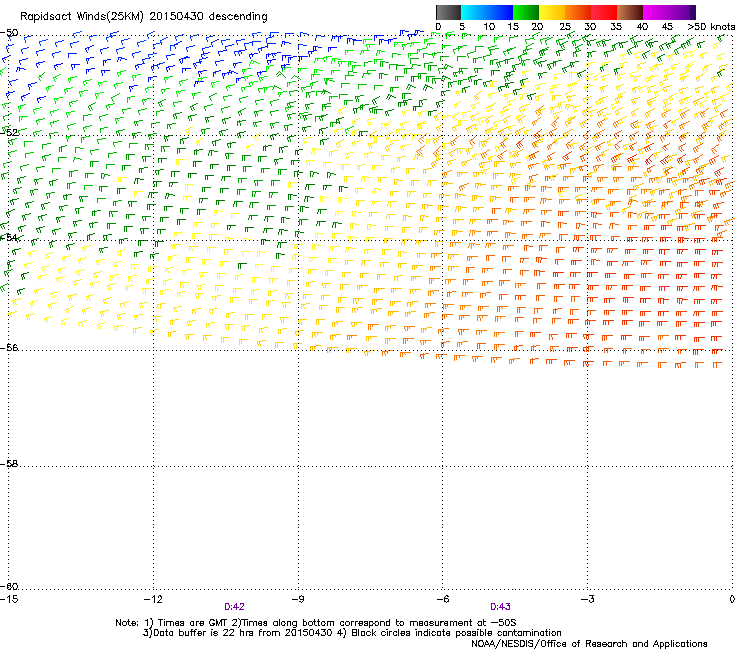Select the purple 'D:43' time marker
Screen dimensions: 740x650
(x=500, y=607)
